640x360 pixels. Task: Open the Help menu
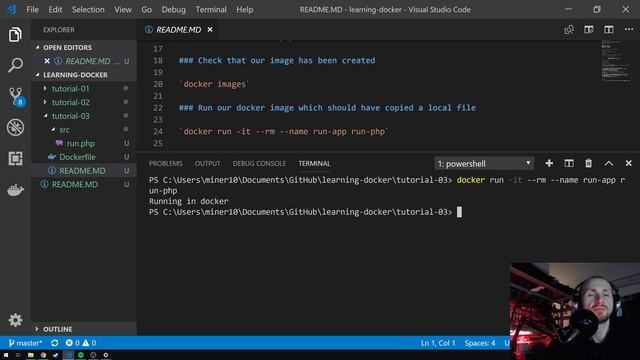coord(244,9)
